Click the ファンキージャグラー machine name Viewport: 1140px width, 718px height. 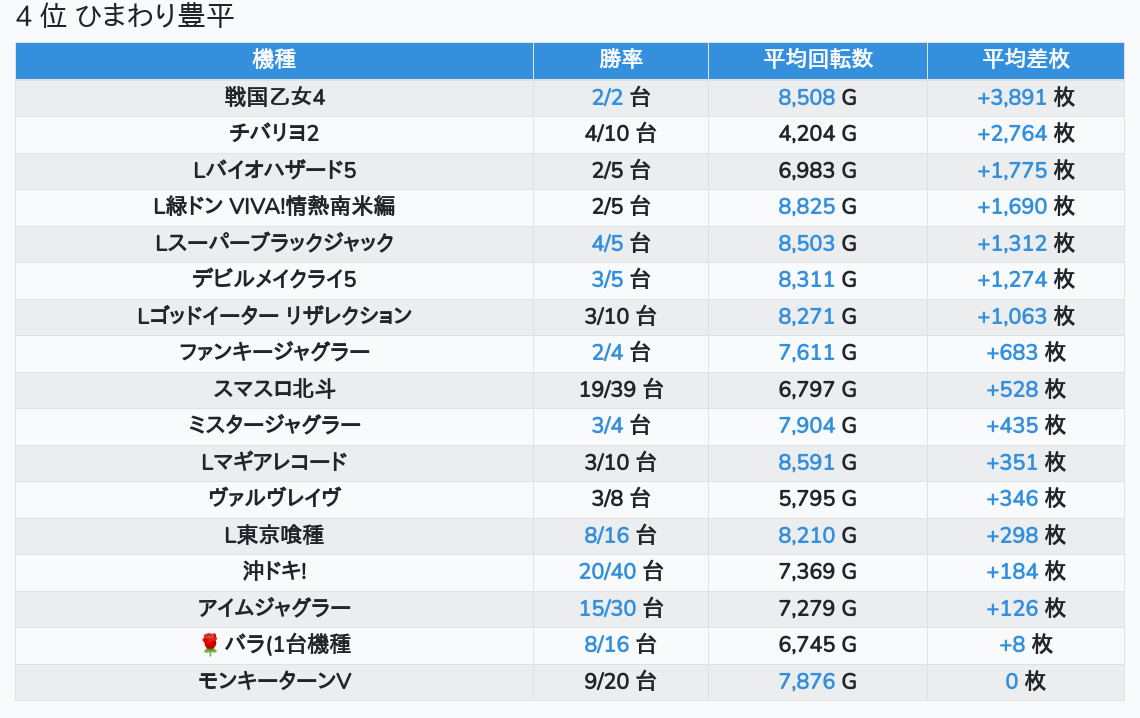274,352
